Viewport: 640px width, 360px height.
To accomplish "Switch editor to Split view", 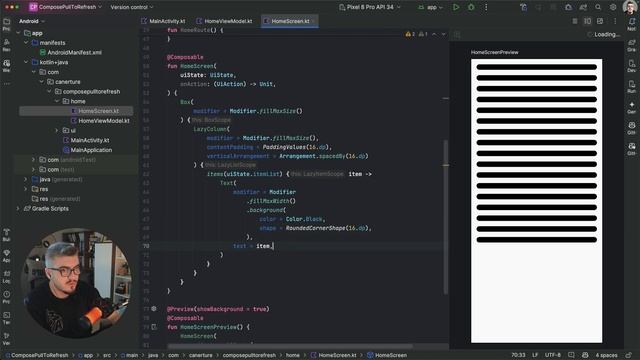I will (587, 21).
